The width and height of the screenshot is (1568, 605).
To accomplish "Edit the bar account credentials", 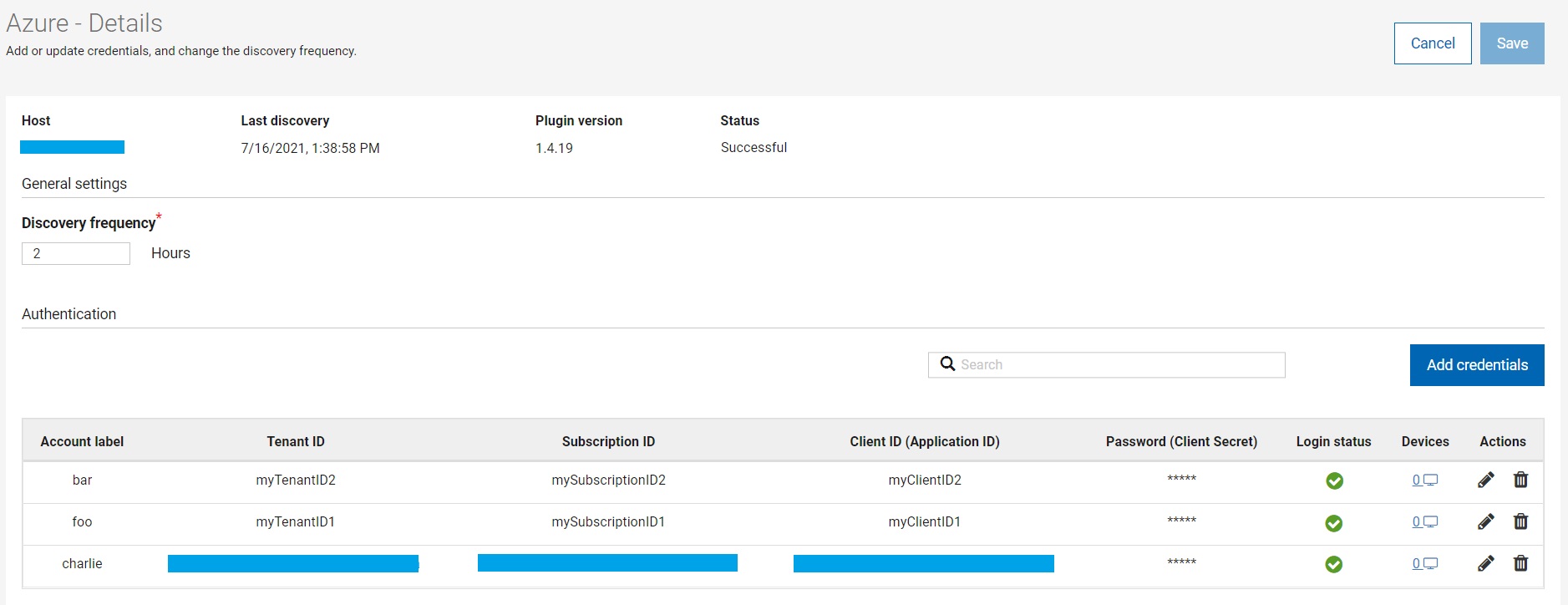I will 1485,480.
